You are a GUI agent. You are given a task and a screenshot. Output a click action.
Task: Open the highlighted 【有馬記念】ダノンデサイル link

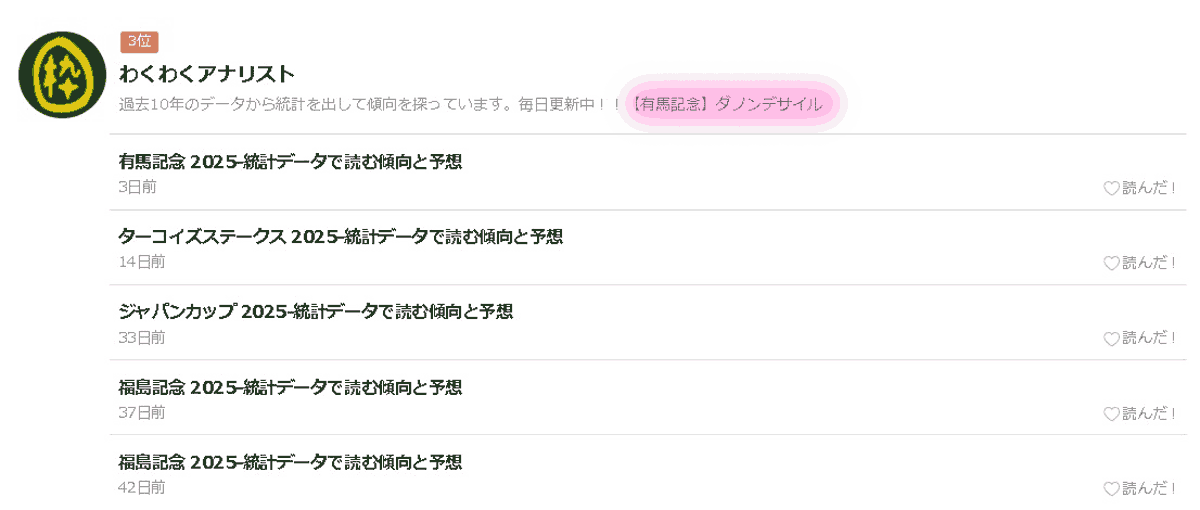click(727, 104)
